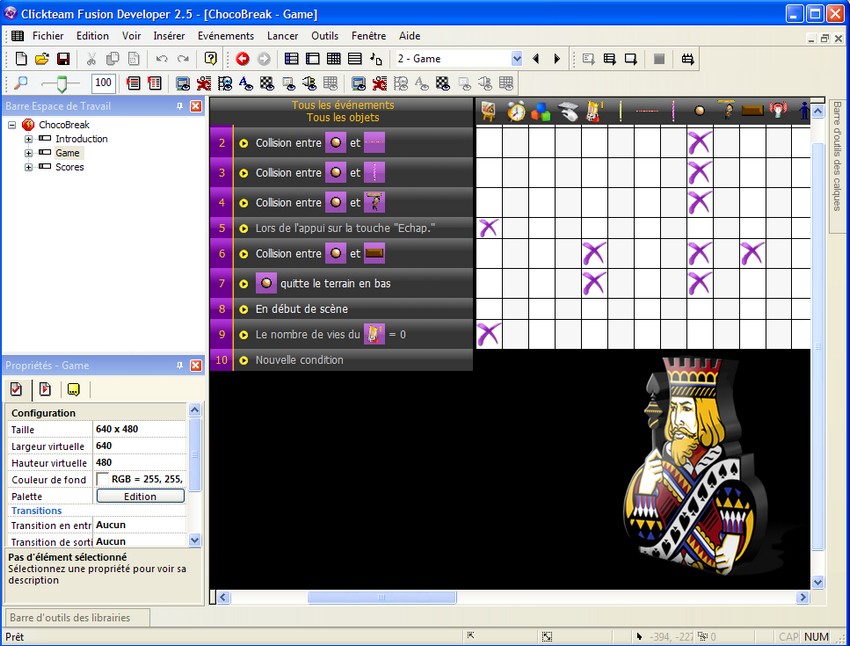850x646 pixels.
Task: Select the Player 1 king object column
Action: coord(595,111)
